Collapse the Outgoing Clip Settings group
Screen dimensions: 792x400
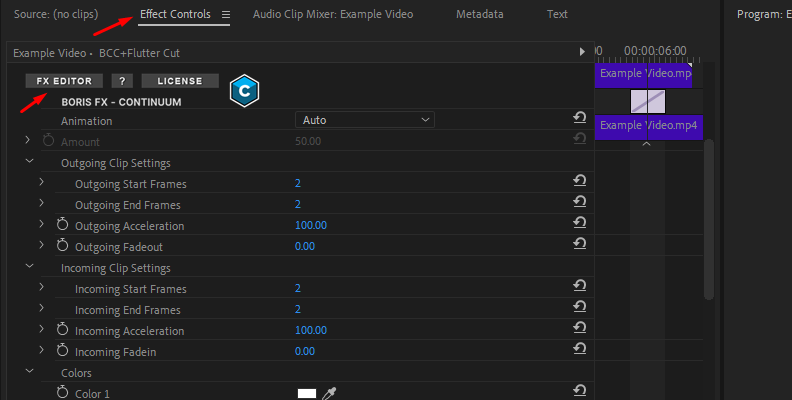(x=29, y=162)
